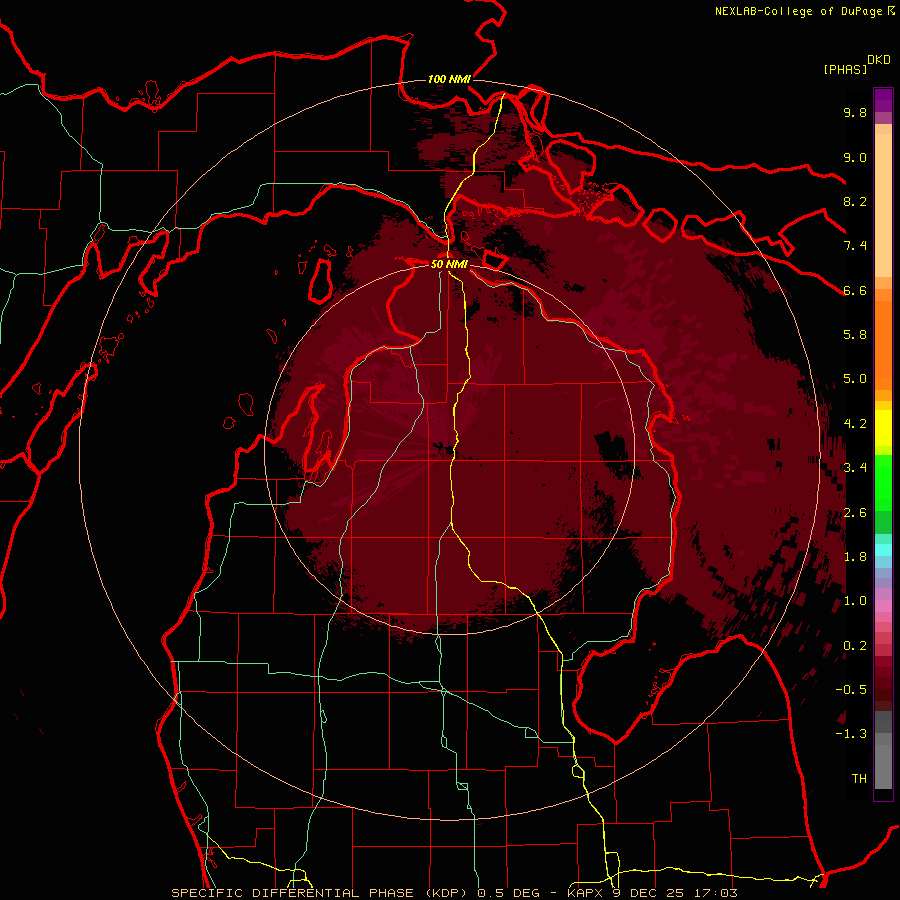Screen dimensions: 900x900
Task: Click the TH label on the legend
Action: tap(859, 779)
